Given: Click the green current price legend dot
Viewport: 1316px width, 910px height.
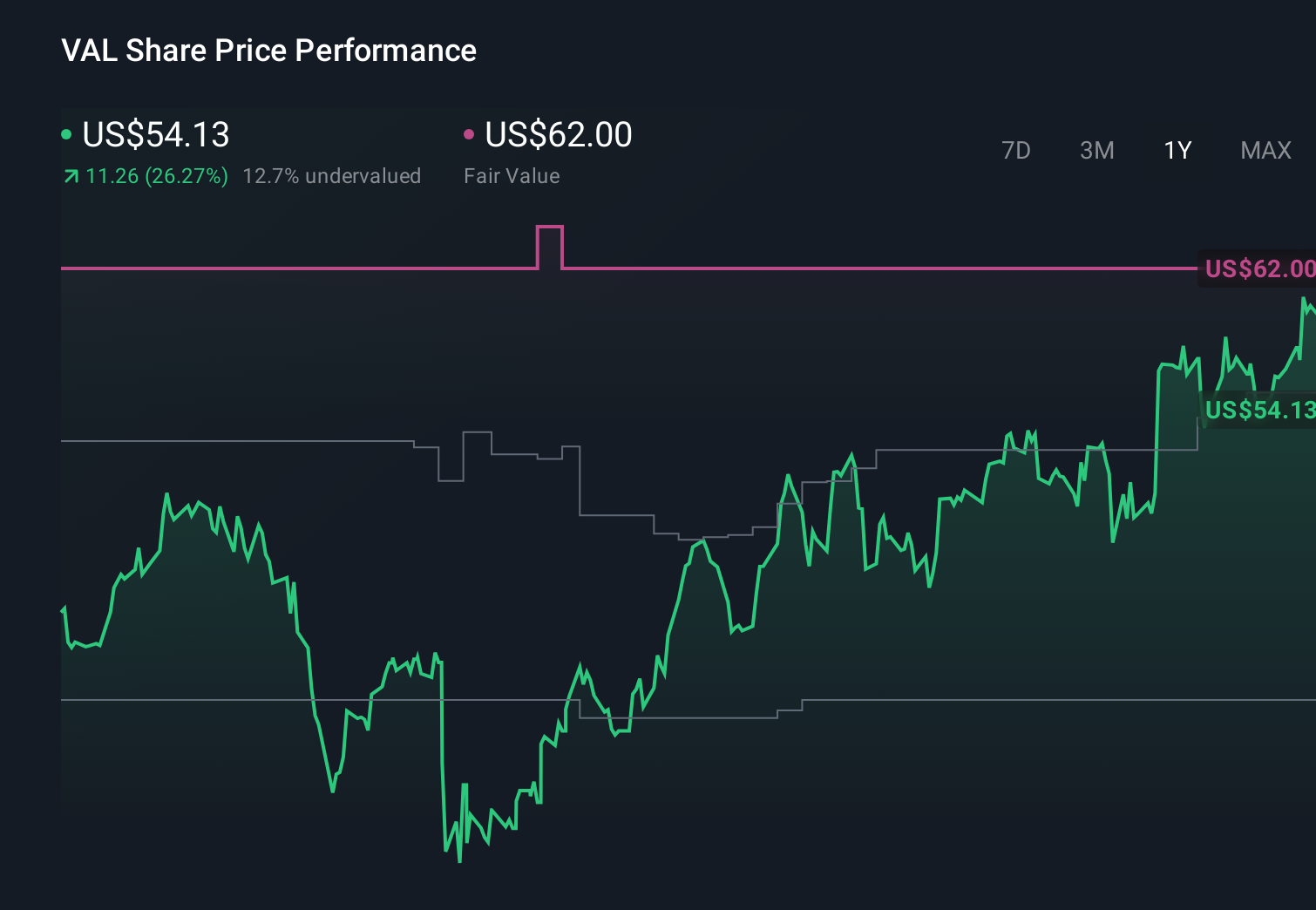Looking at the screenshot, I should point(66,133).
